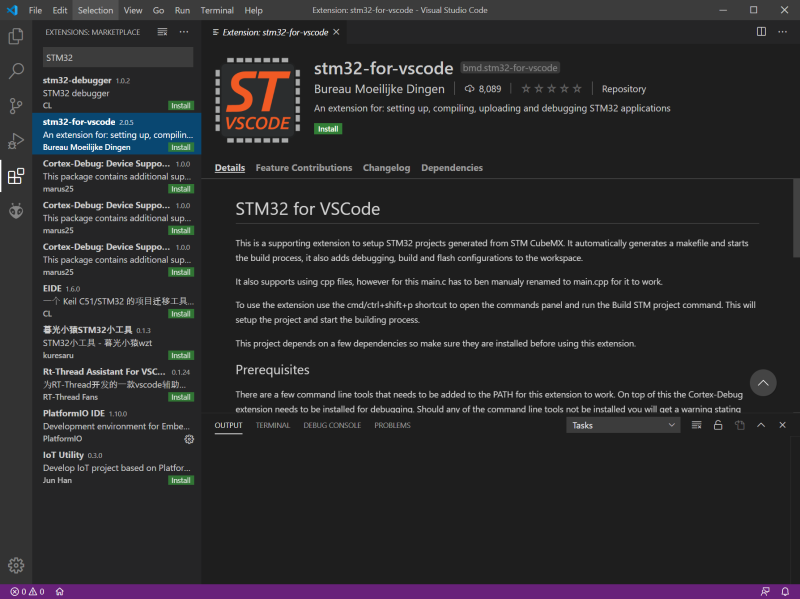The width and height of the screenshot is (800, 599).
Task: Open the Run and Debug view
Action: tap(15, 140)
